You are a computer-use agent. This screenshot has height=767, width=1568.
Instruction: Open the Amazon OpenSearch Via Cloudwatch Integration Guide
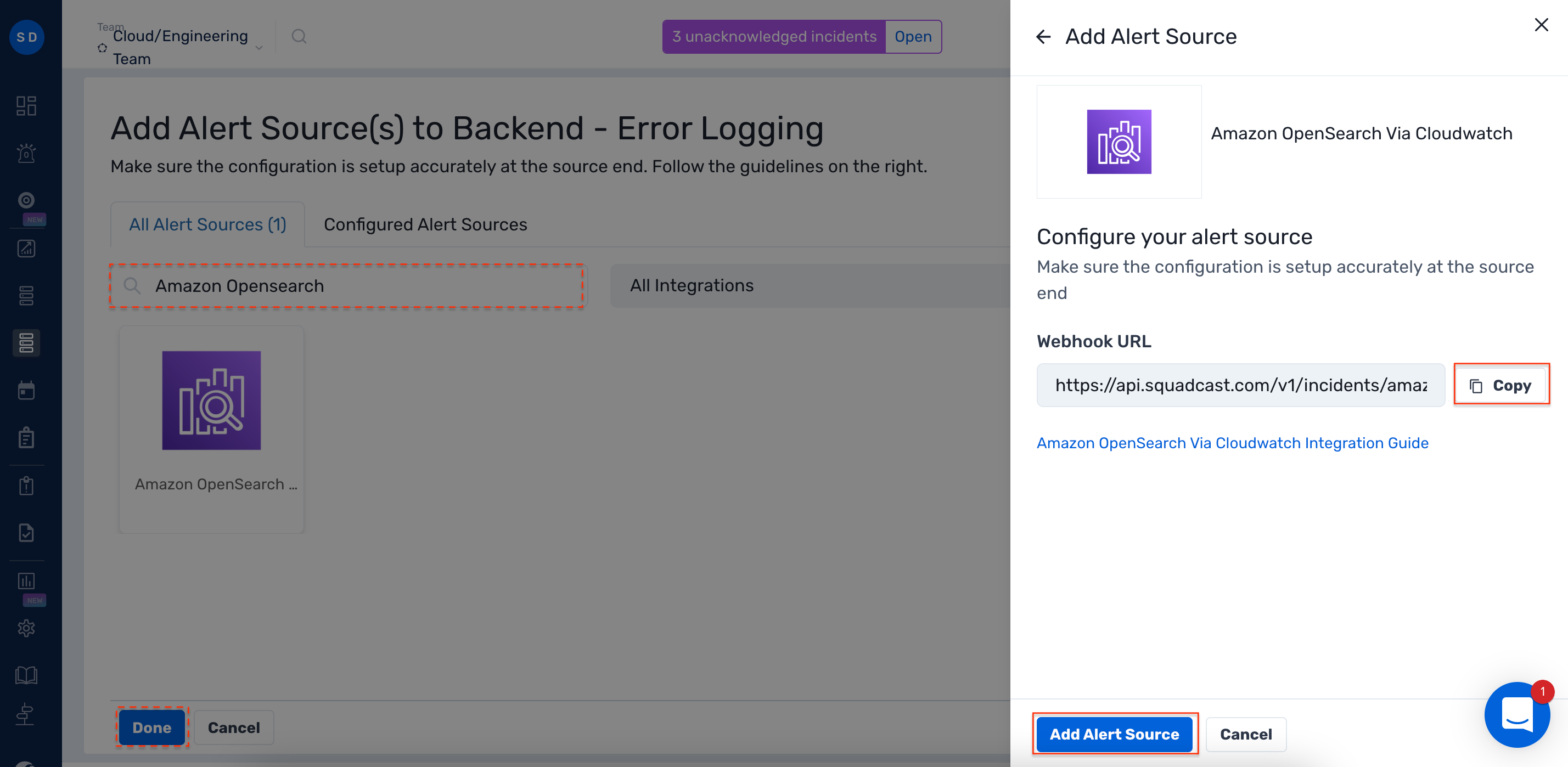1232,443
